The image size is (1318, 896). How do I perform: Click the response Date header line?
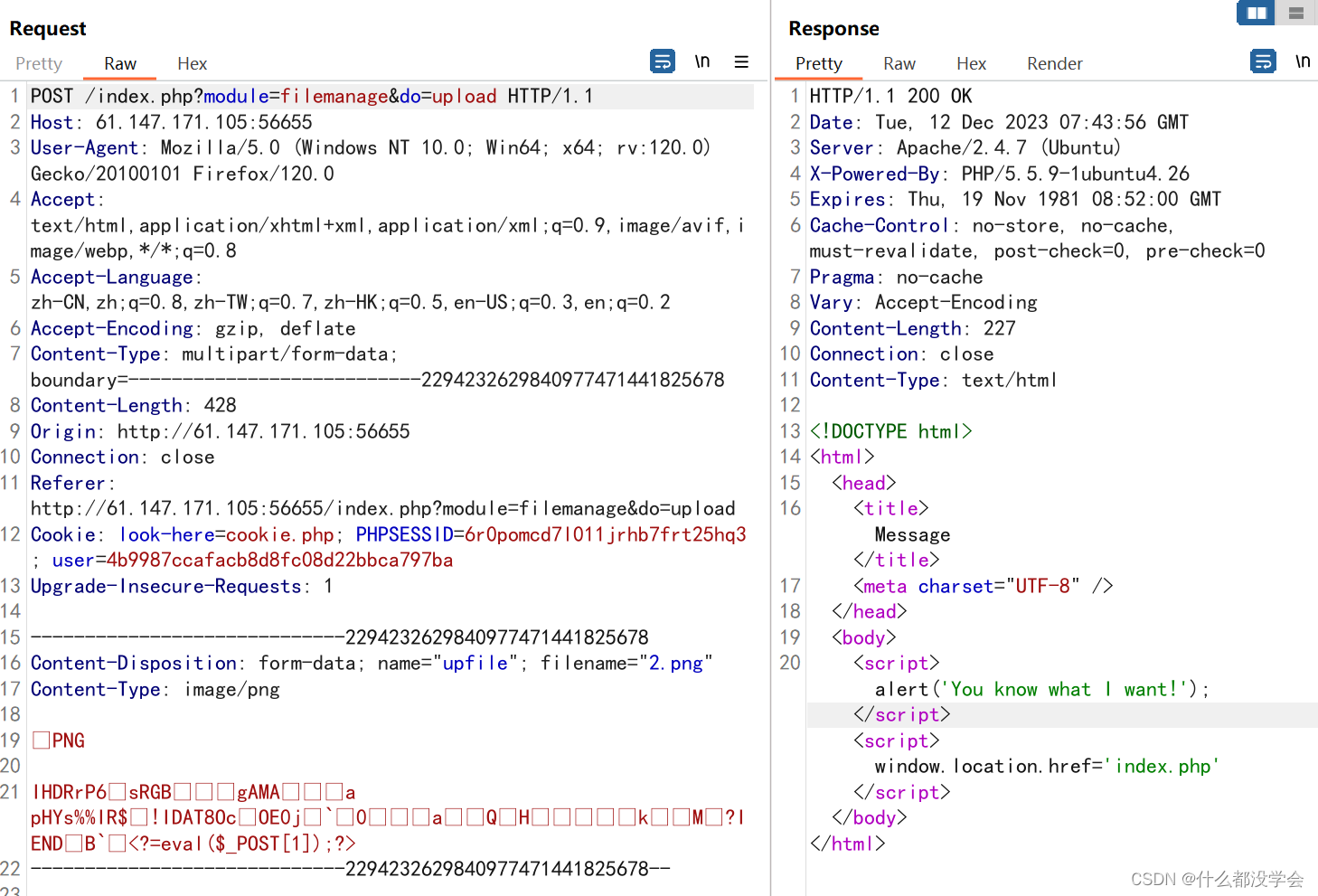(x=999, y=122)
